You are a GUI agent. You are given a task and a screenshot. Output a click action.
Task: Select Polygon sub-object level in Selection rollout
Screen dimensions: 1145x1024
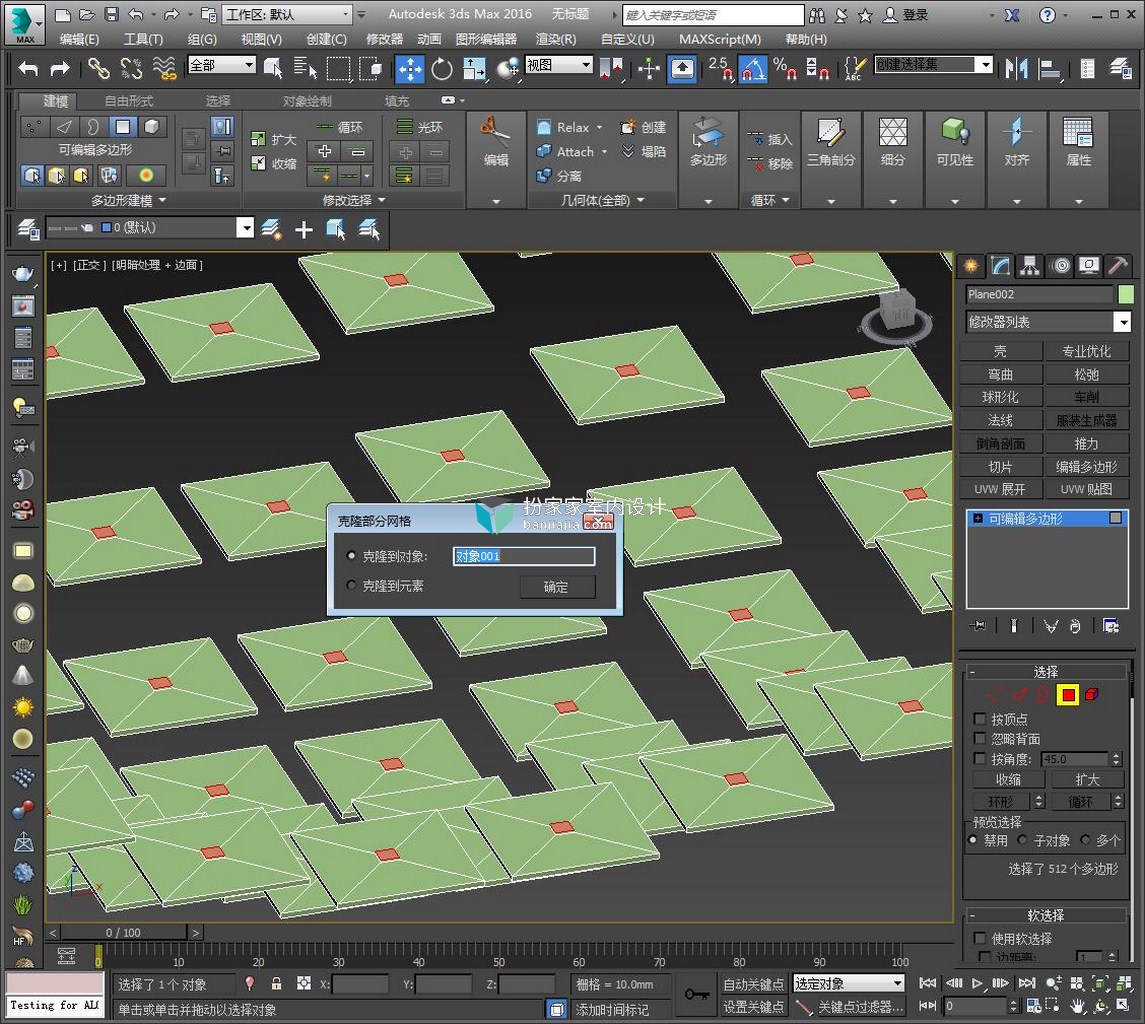click(1068, 695)
